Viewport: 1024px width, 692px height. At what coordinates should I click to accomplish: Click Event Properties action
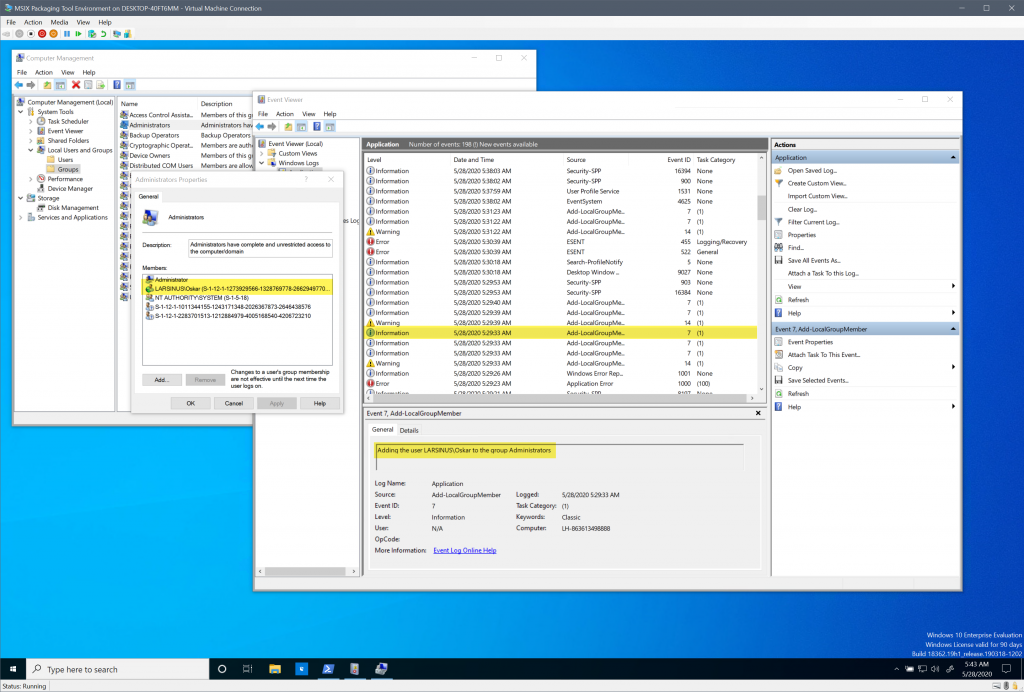(x=810, y=342)
